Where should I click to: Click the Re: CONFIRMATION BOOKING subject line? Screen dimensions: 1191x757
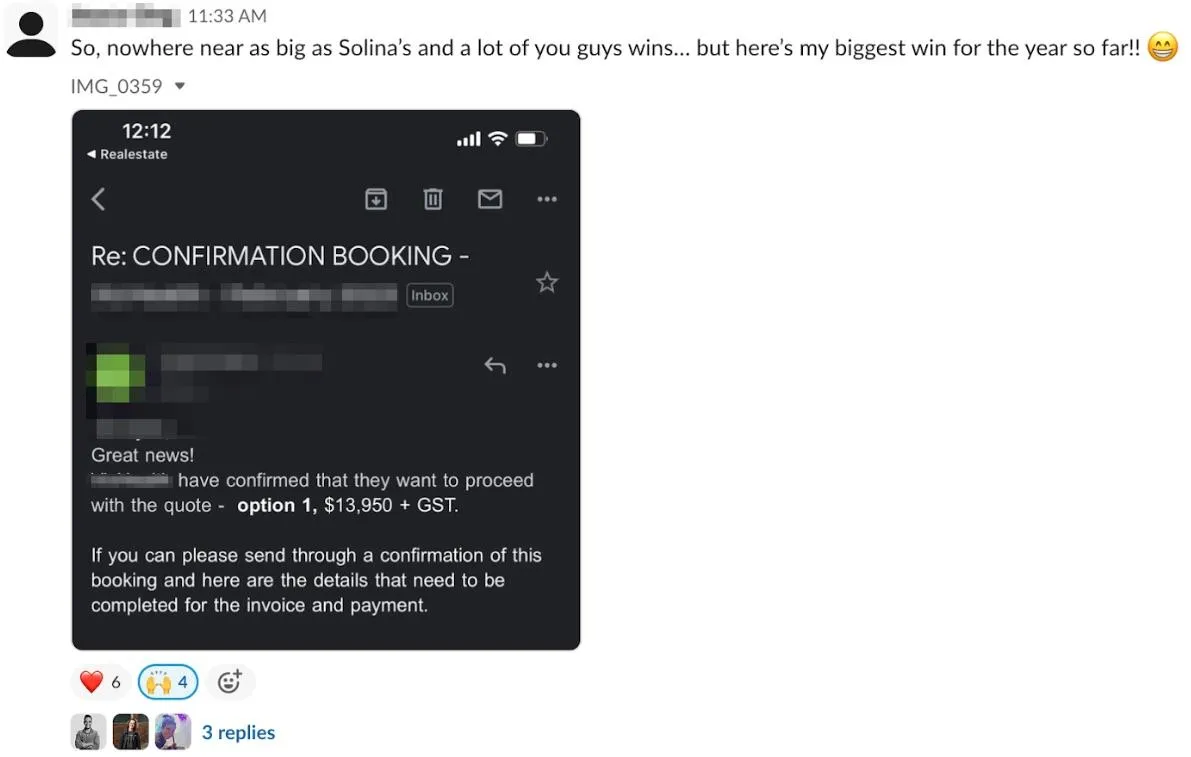pos(280,256)
